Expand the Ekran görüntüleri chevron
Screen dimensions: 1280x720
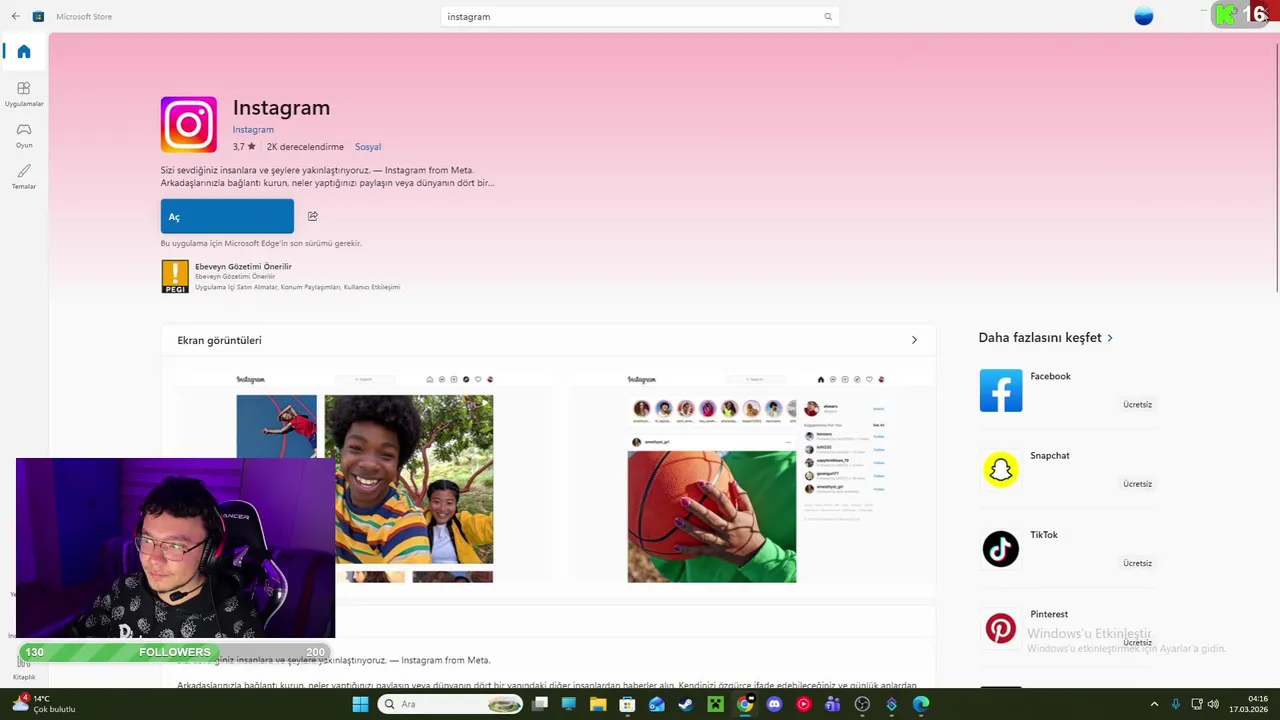[914, 340]
